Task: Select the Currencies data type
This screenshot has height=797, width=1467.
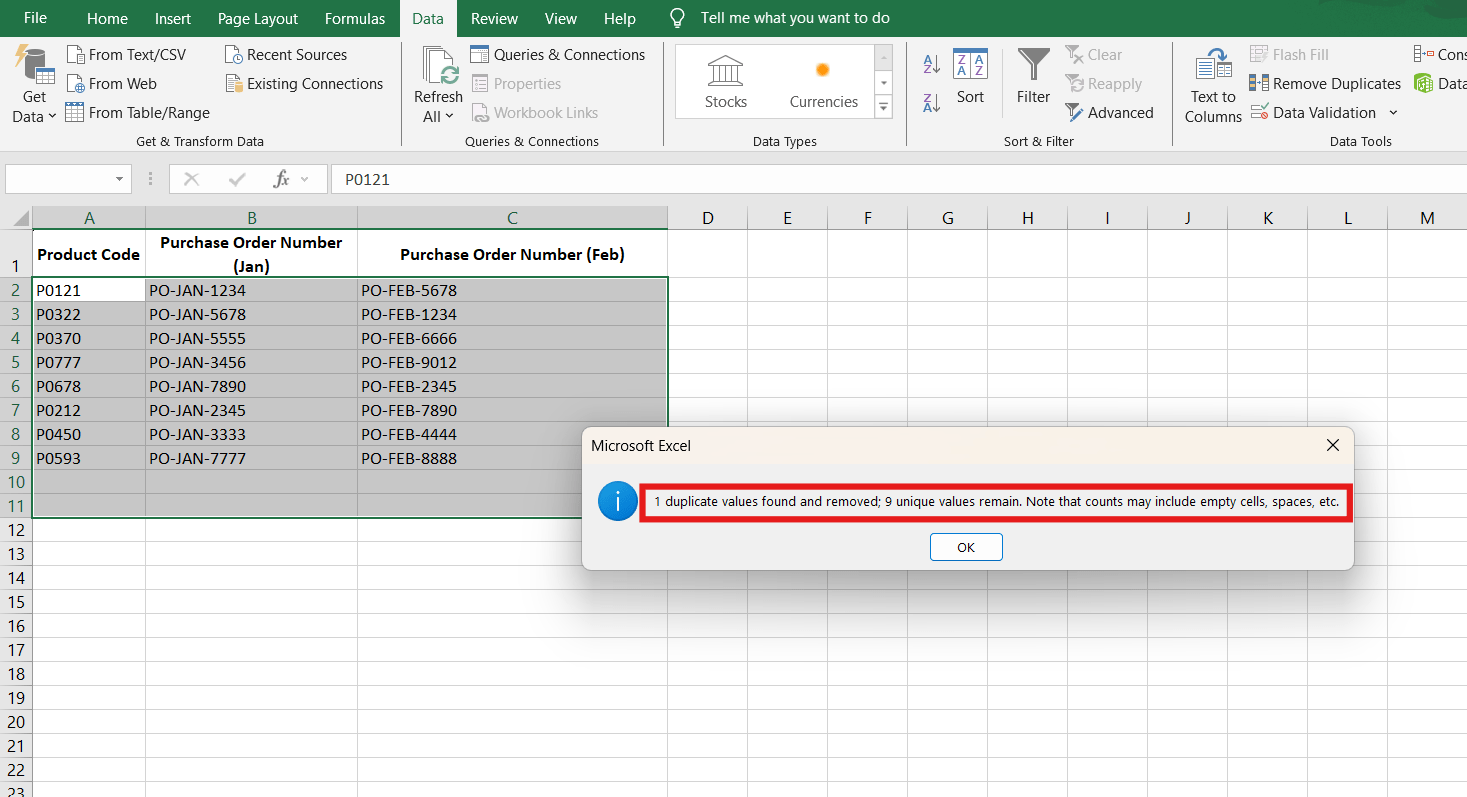Action: click(823, 82)
